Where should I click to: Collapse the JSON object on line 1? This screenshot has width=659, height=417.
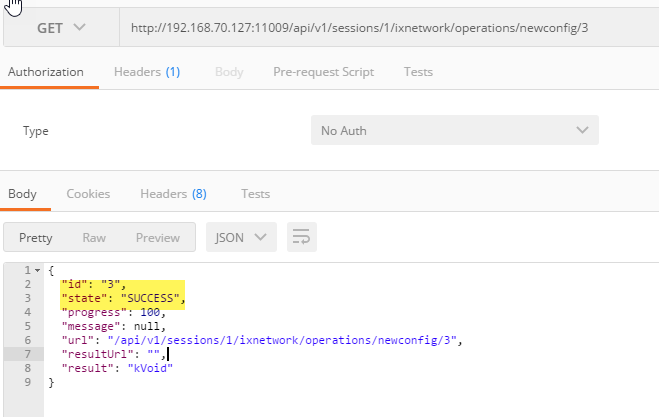click(38, 271)
